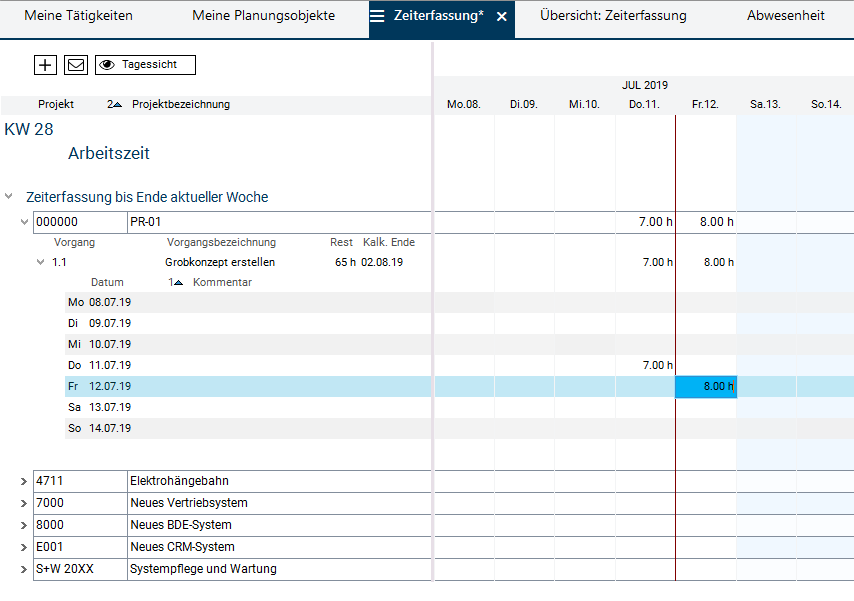Click Neues Vertriebsystem project name

pyautogui.click(x=188, y=503)
